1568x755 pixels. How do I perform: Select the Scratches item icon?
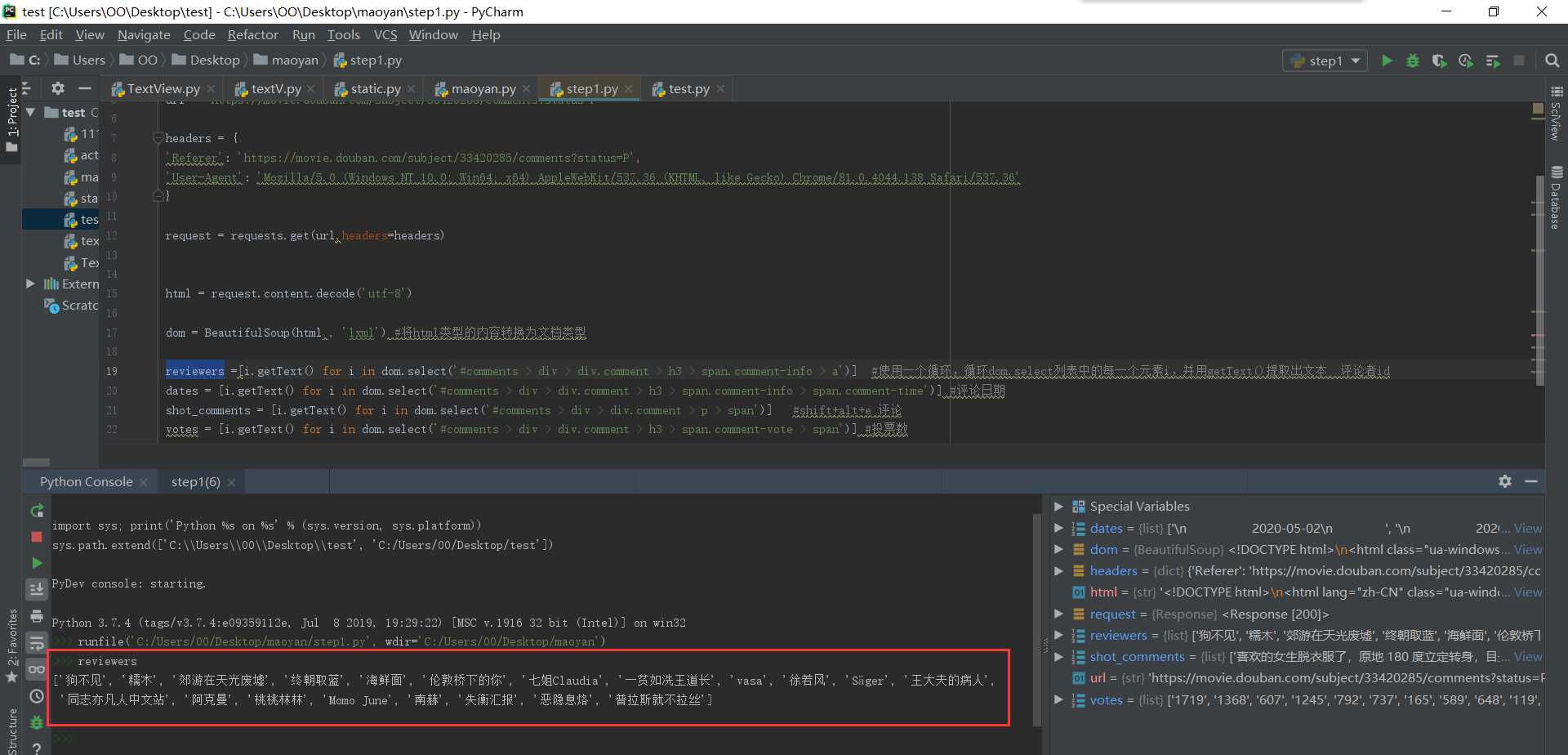tap(51, 305)
